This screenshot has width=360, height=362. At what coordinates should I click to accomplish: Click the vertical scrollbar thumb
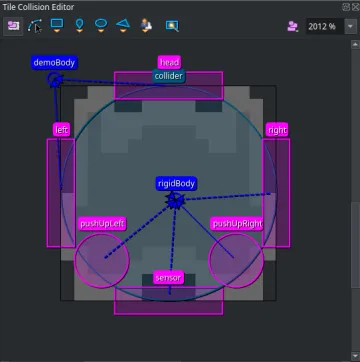tap(355, 244)
